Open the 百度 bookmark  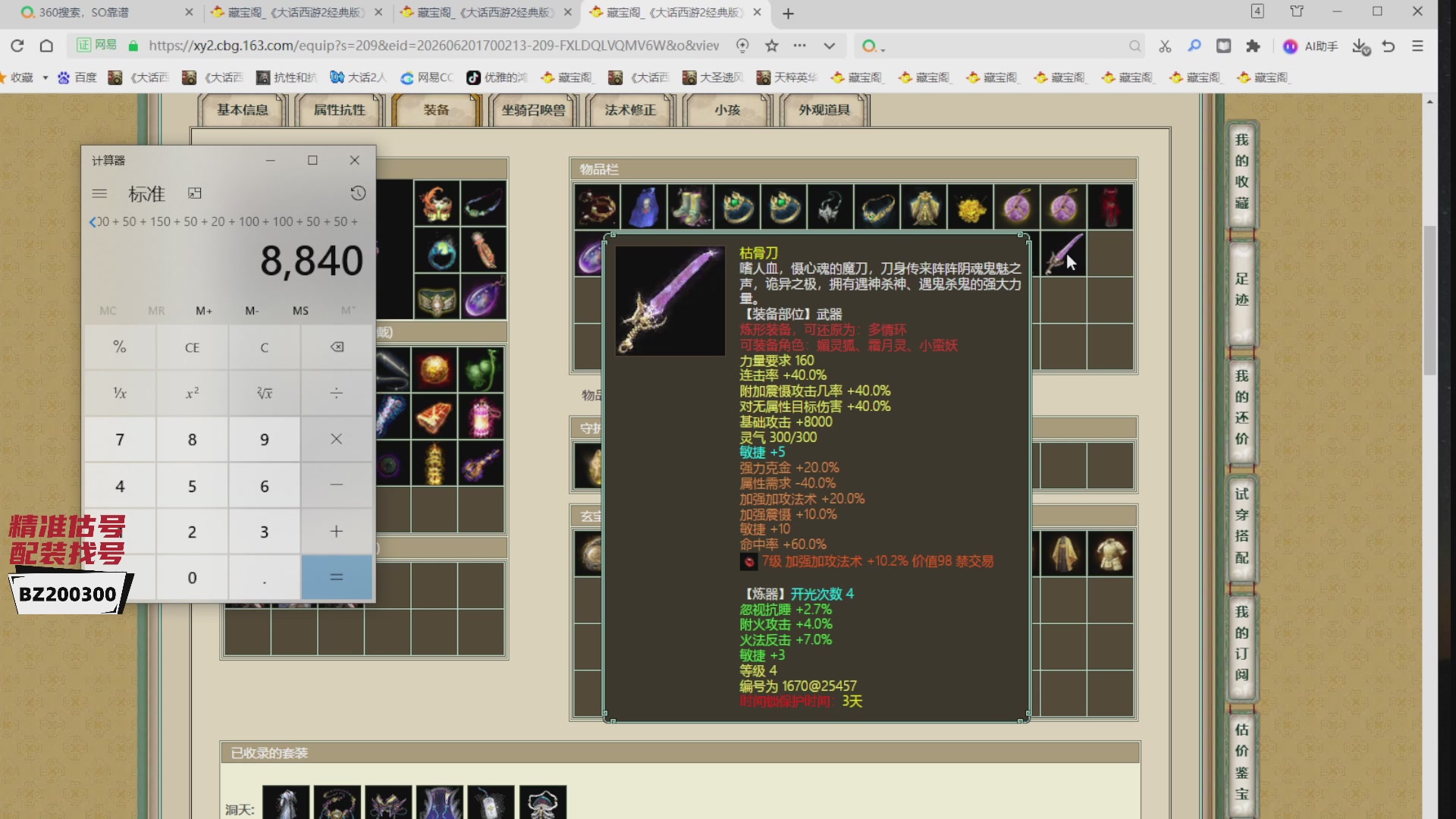pyautogui.click(x=77, y=77)
